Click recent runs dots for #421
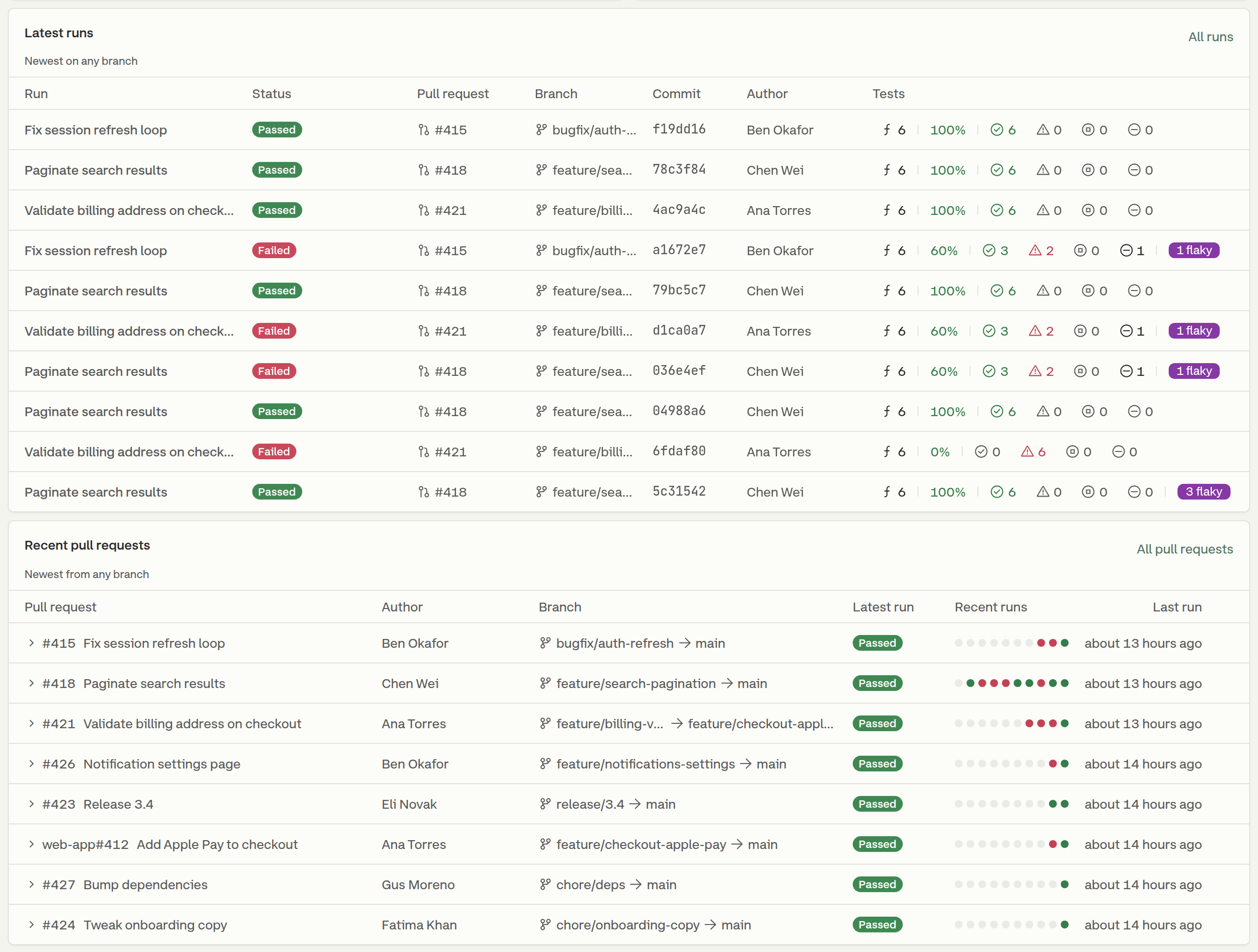The height and width of the screenshot is (952, 1258). pos(1011,723)
